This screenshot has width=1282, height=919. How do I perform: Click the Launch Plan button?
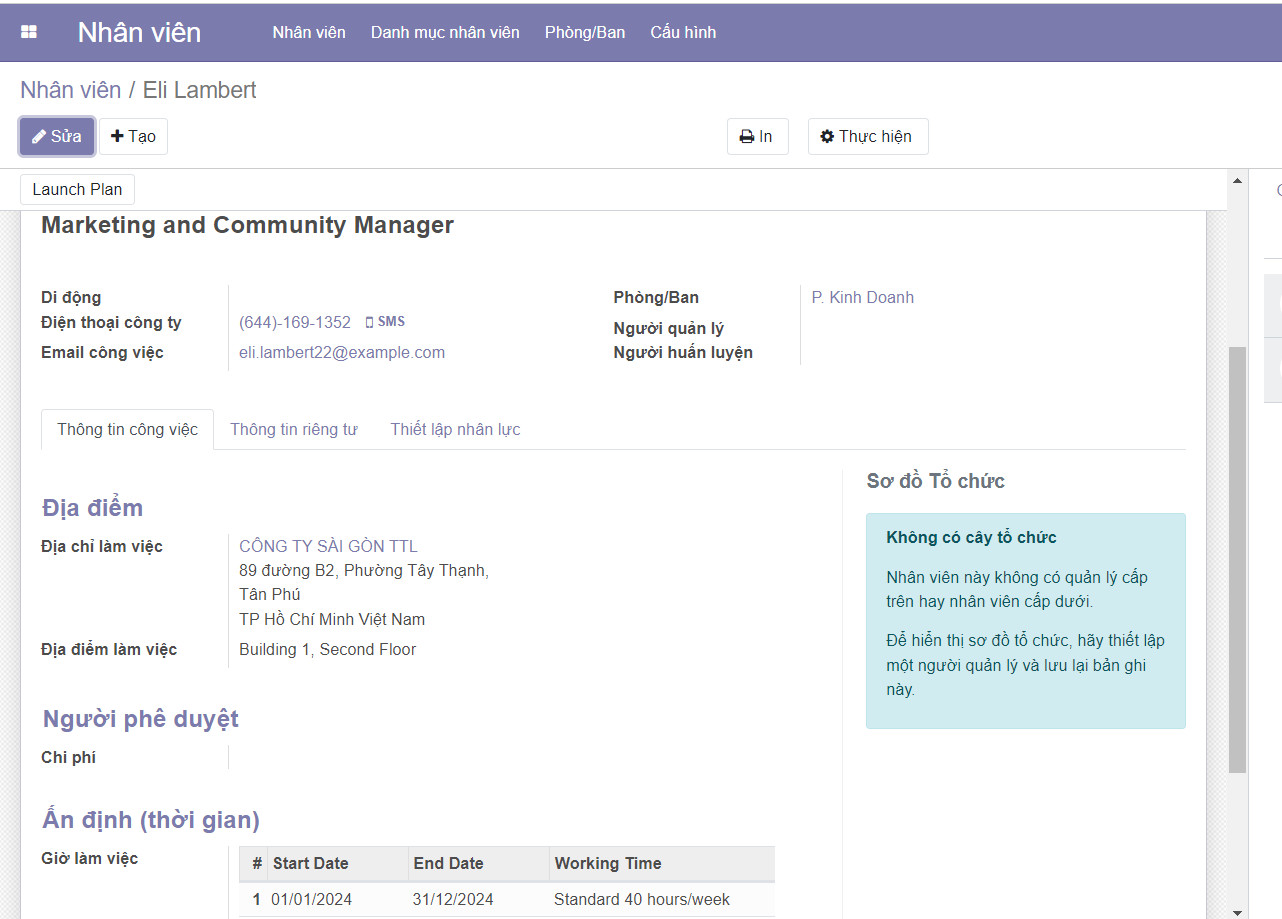pyautogui.click(x=77, y=189)
